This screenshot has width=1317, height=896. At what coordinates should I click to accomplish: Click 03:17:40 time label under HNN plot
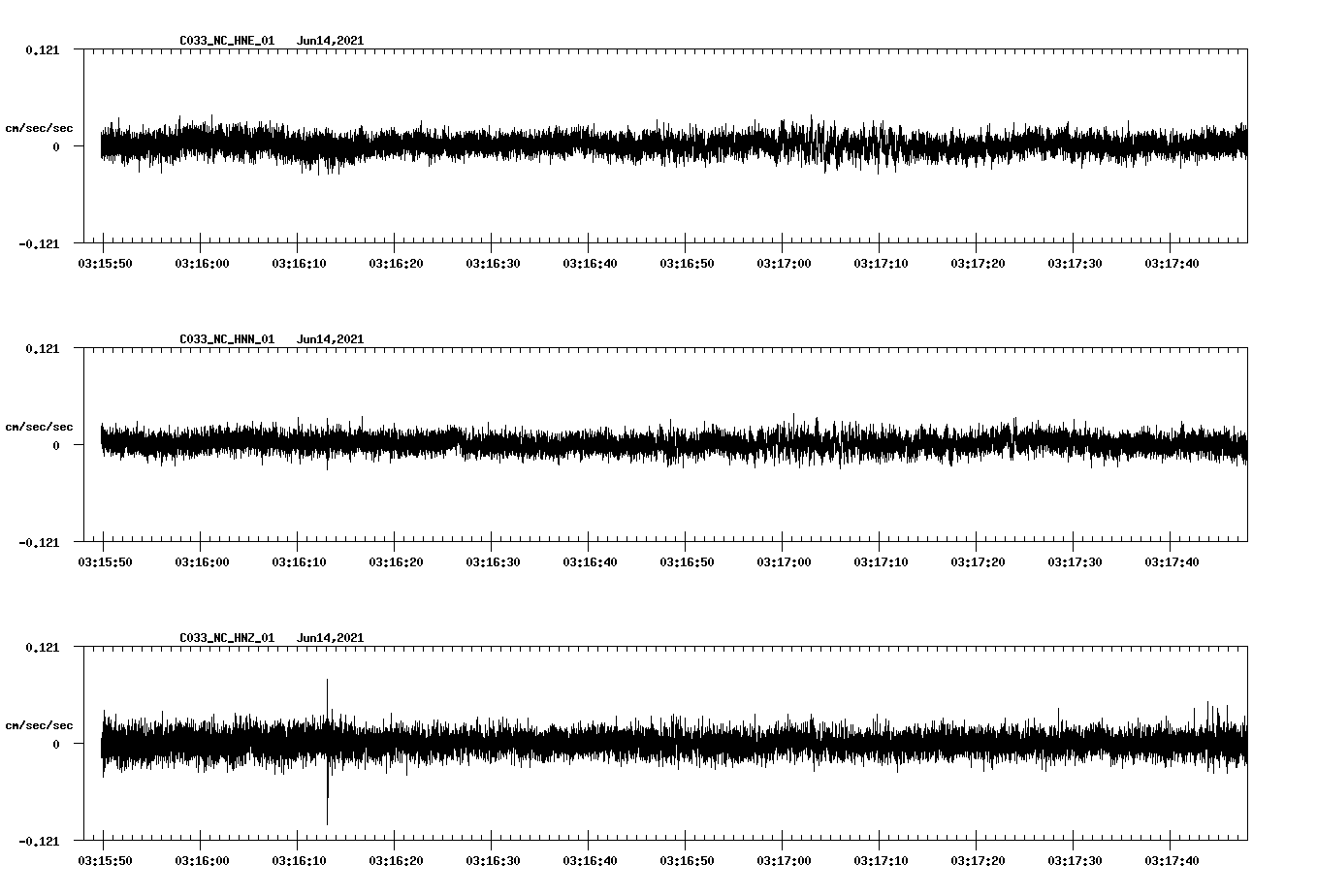coord(1172,561)
